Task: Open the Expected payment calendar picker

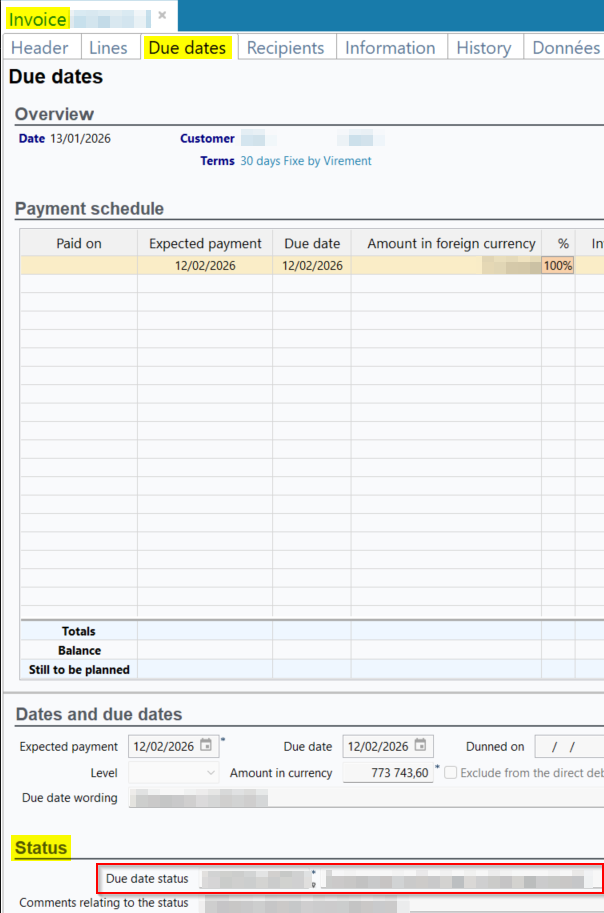Action: click(206, 746)
